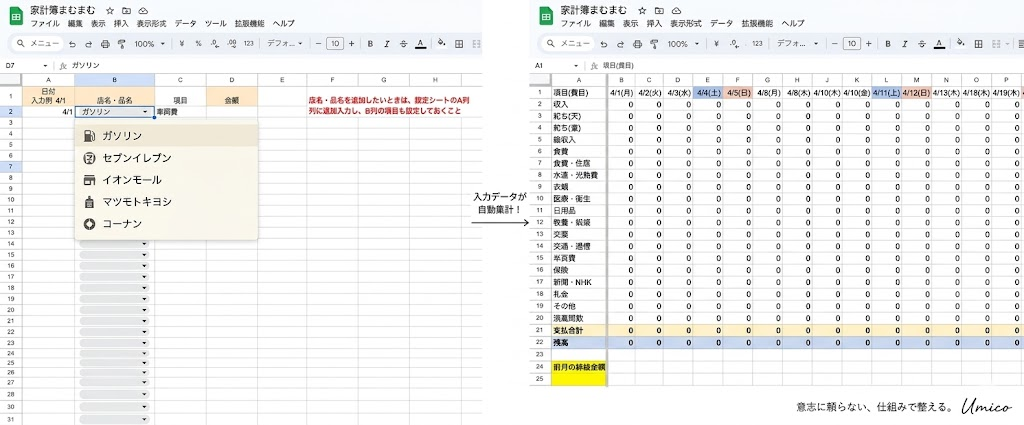Click undo in the input sheet window
1024x425 pixels.
[x=72, y=44]
